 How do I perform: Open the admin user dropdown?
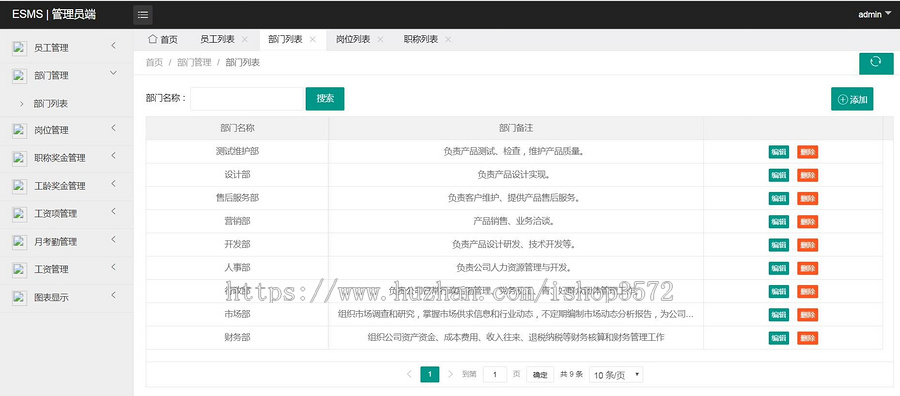pyautogui.click(x=874, y=15)
